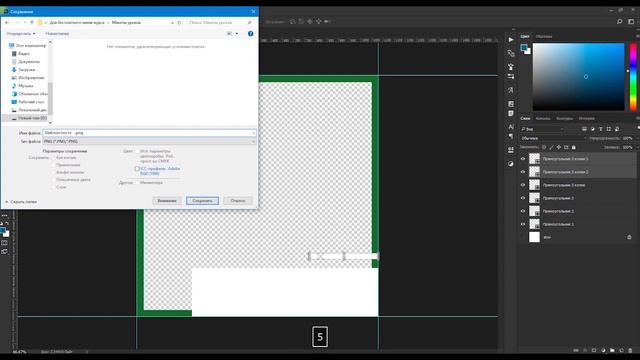The image size is (640, 360).
Task: Select the Цвет color tab
Action: click(x=525, y=36)
